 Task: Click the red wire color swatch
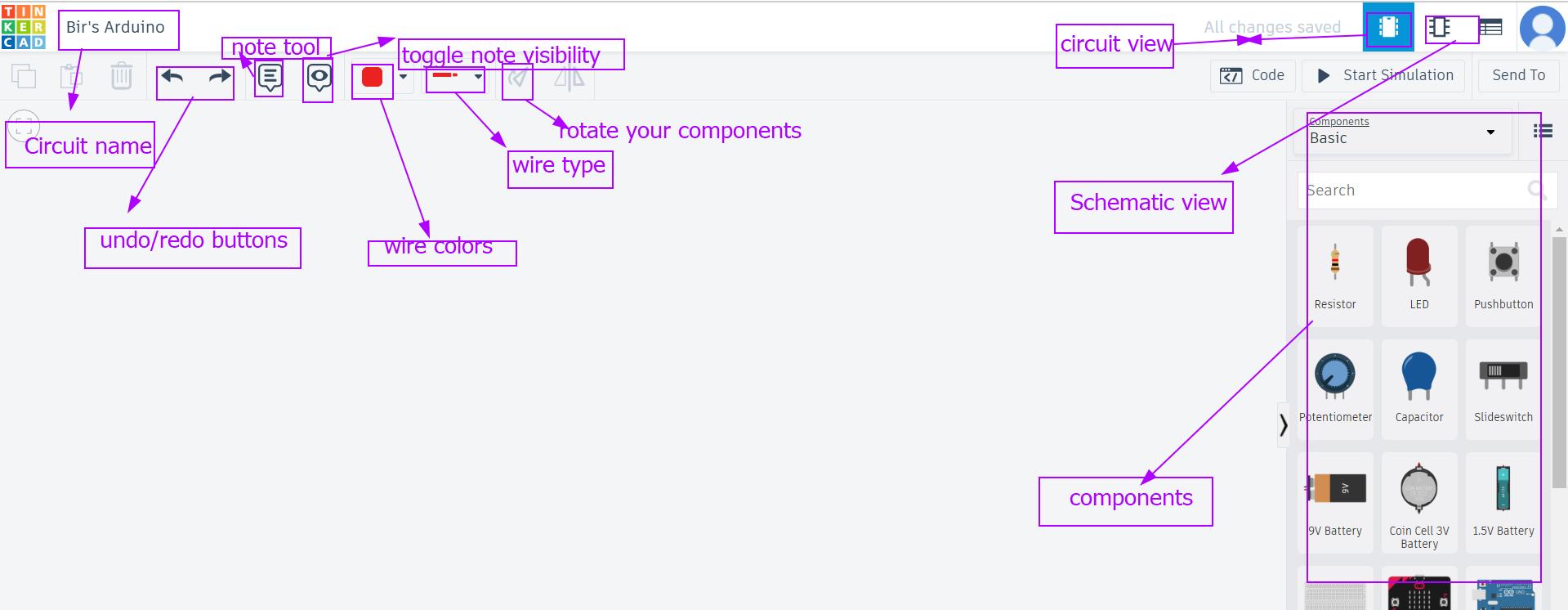[x=373, y=77]
